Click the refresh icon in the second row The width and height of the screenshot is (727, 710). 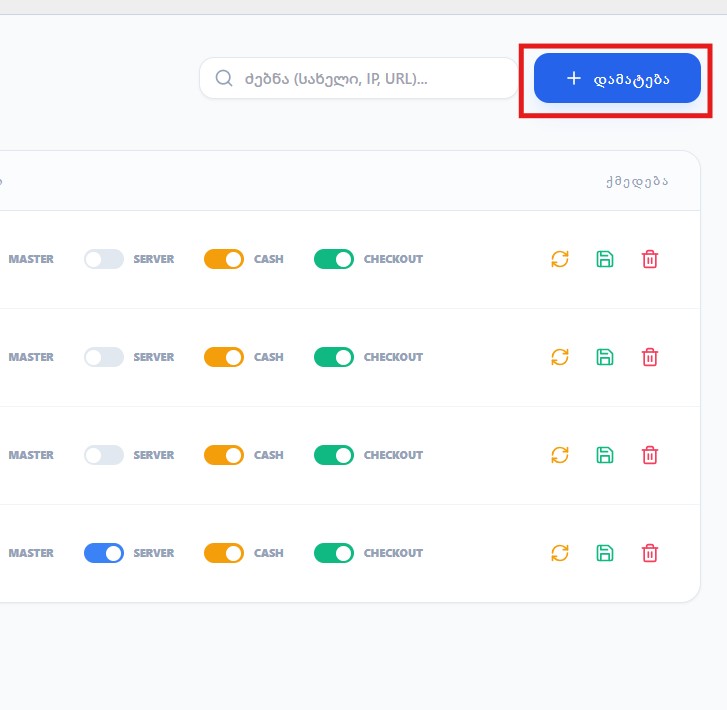[x=560, y=357]
